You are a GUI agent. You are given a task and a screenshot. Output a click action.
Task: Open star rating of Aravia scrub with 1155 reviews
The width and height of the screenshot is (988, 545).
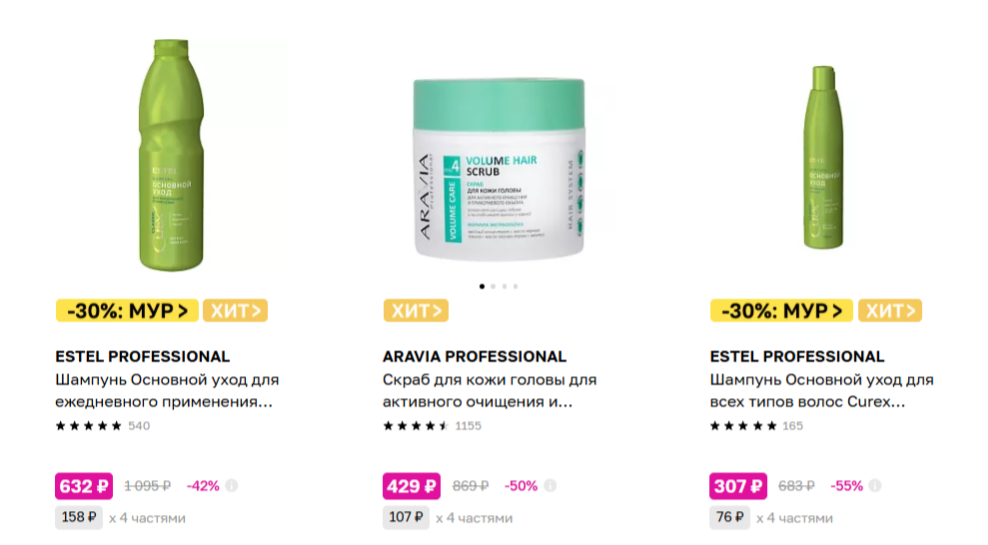(x=416, y=426)
